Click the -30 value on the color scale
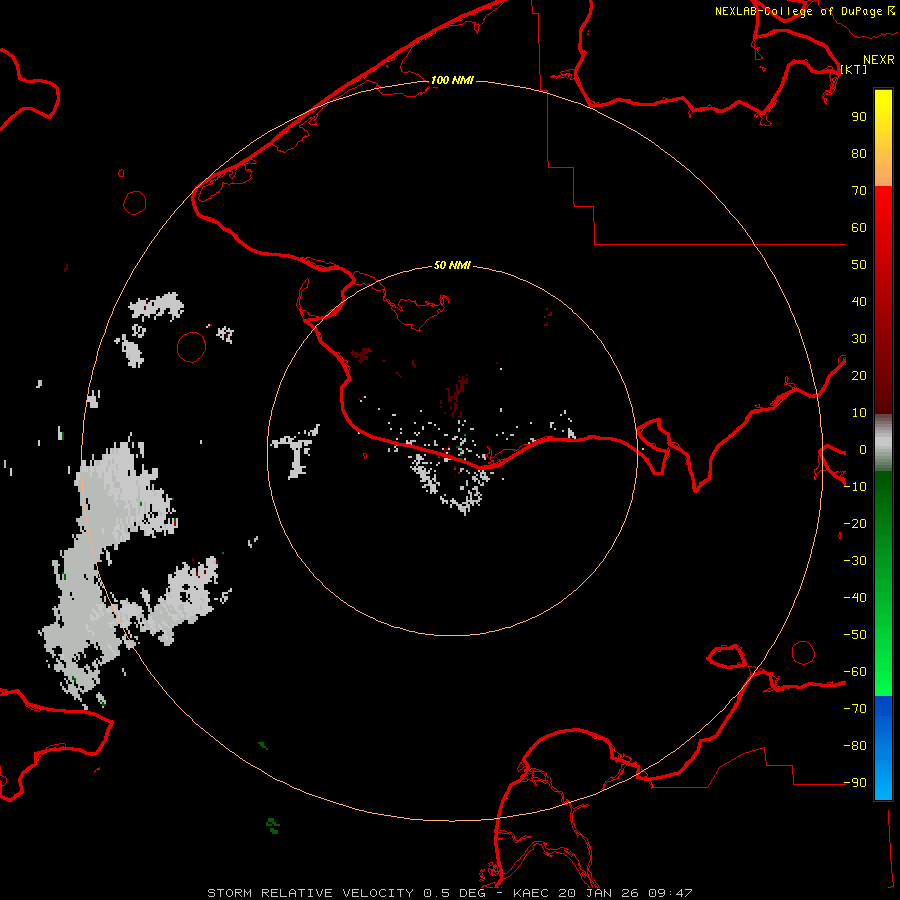 pyautogui.click(x=855, y=561)
